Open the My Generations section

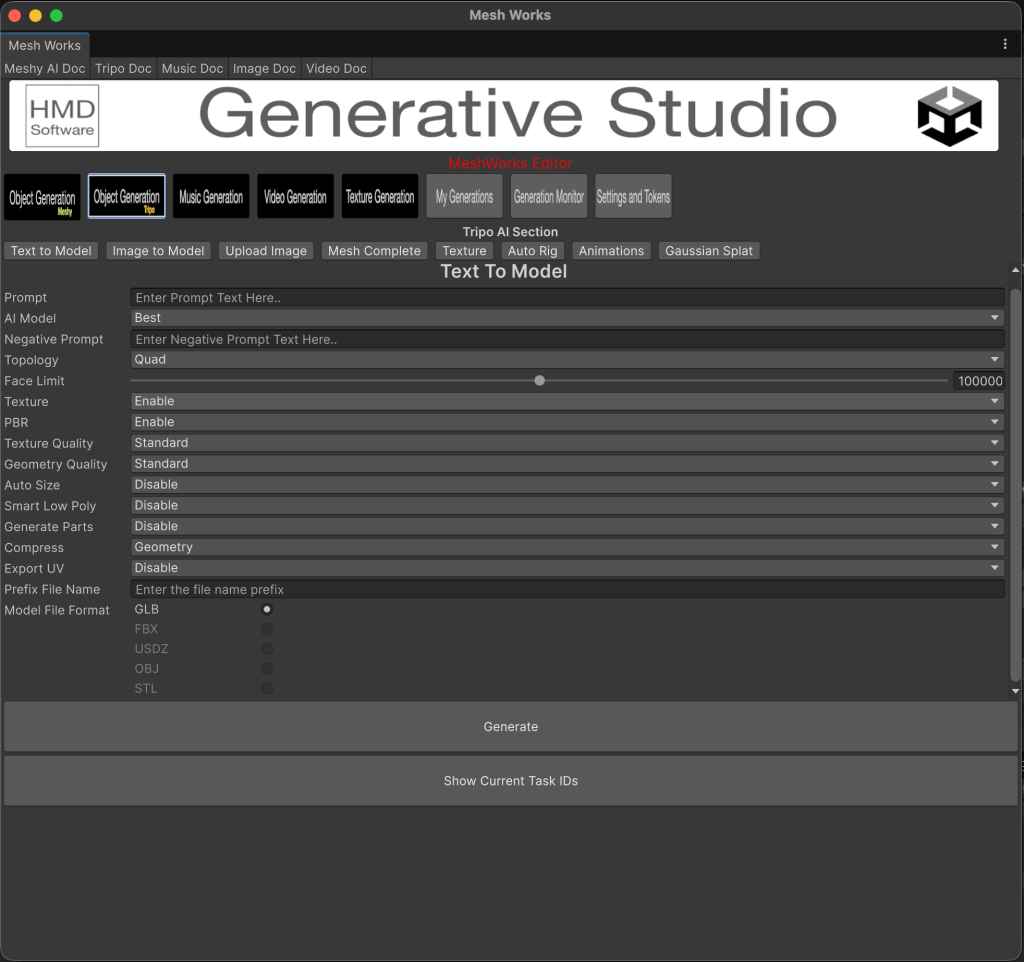[464, 197]
